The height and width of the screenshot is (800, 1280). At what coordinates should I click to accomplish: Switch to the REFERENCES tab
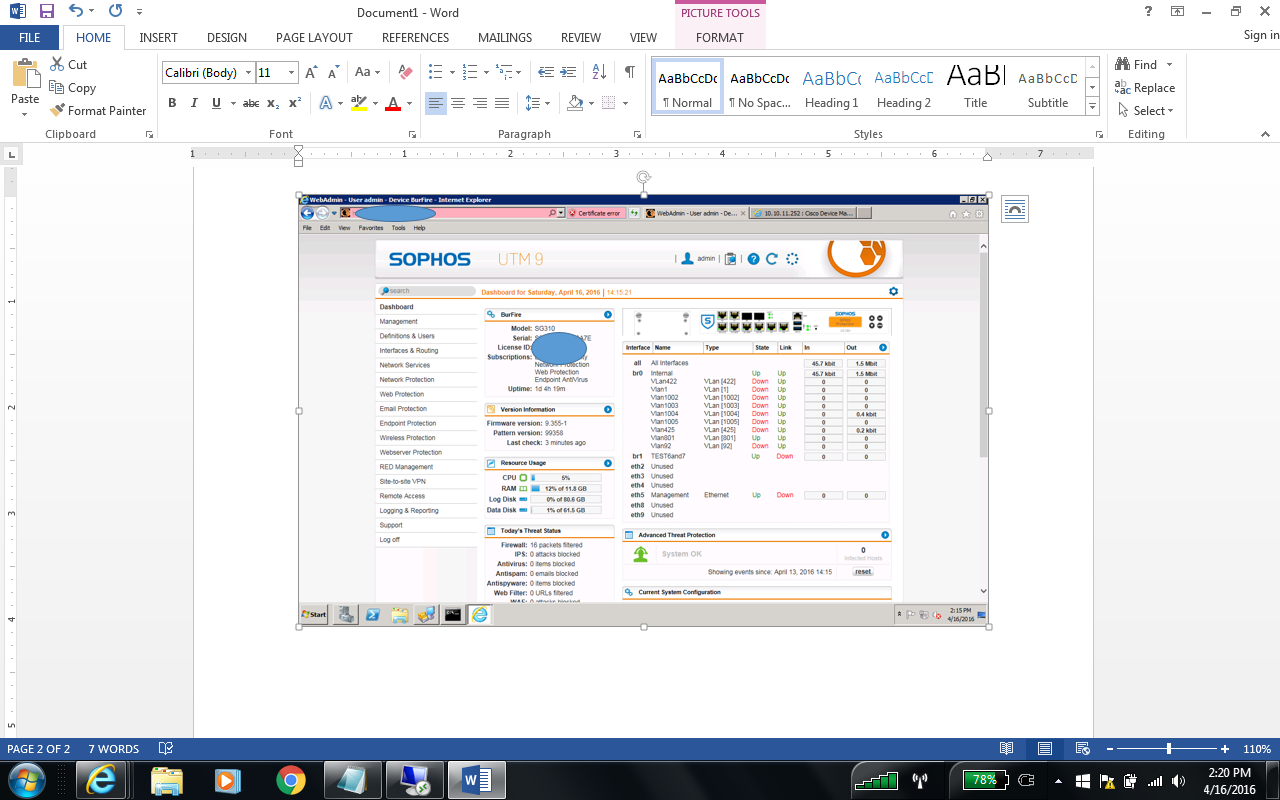click(415, 37)
